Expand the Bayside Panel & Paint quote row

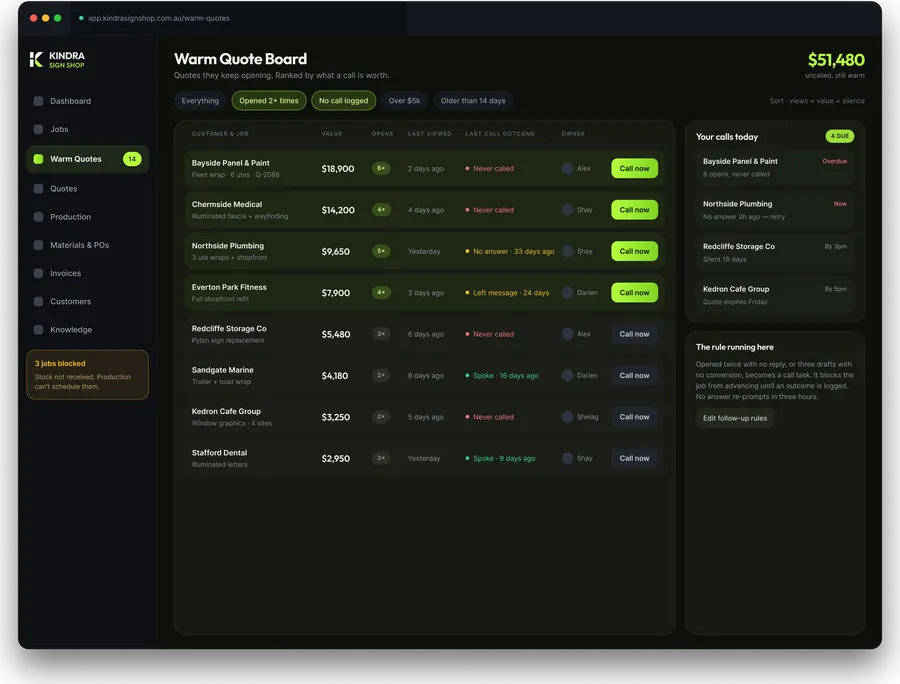tap(424, 168)
